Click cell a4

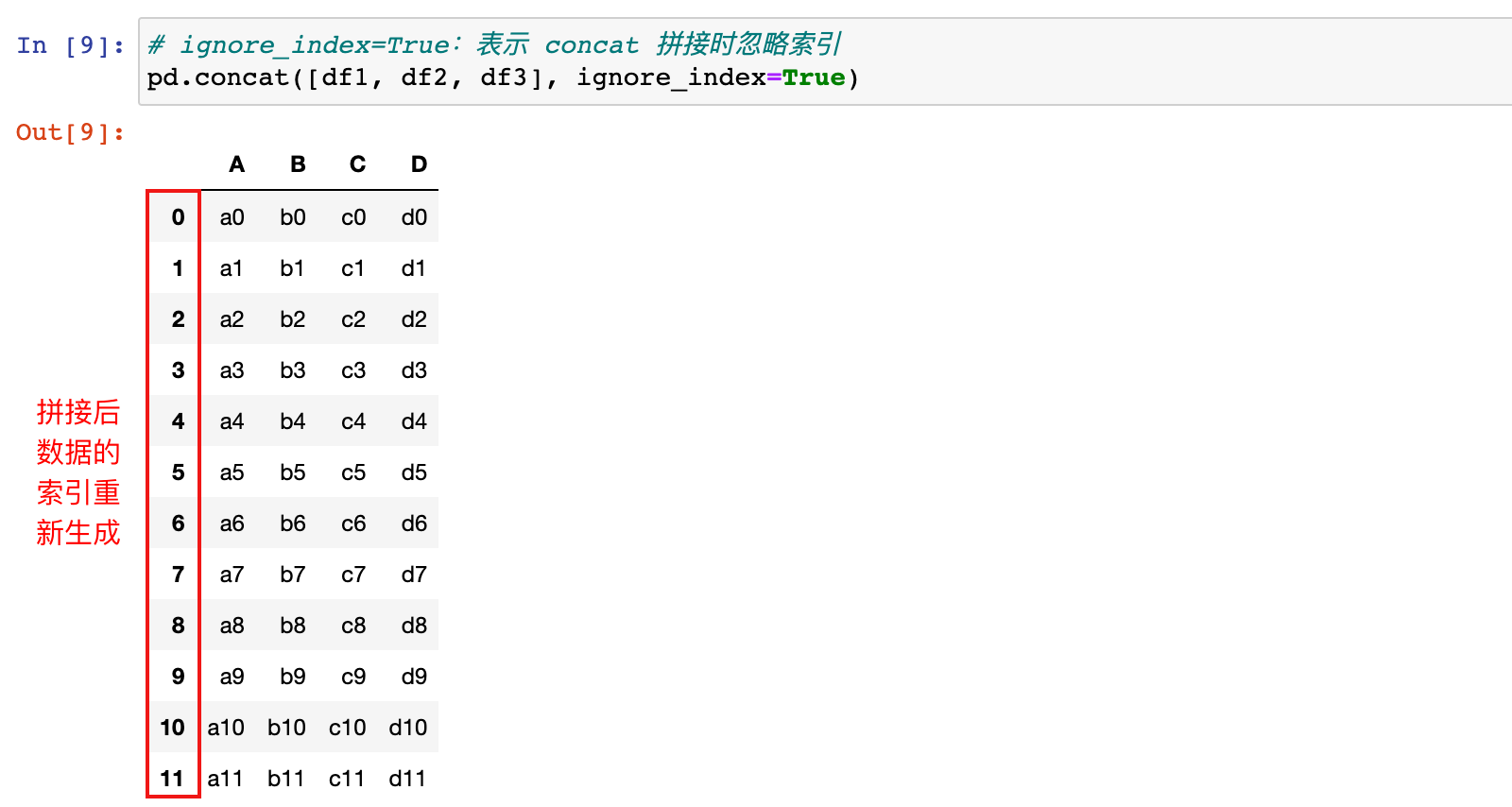[232, 421]
